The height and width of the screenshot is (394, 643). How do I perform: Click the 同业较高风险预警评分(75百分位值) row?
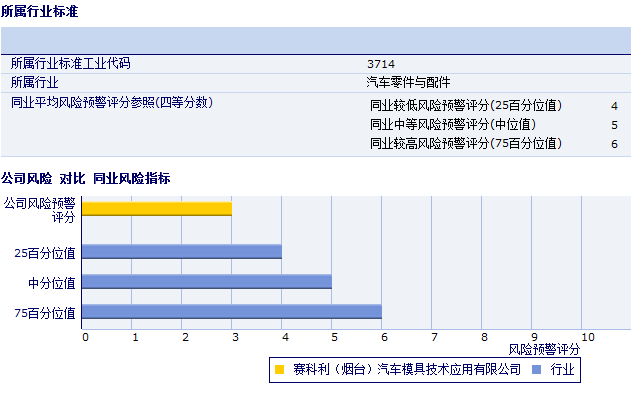pos(494,143)
